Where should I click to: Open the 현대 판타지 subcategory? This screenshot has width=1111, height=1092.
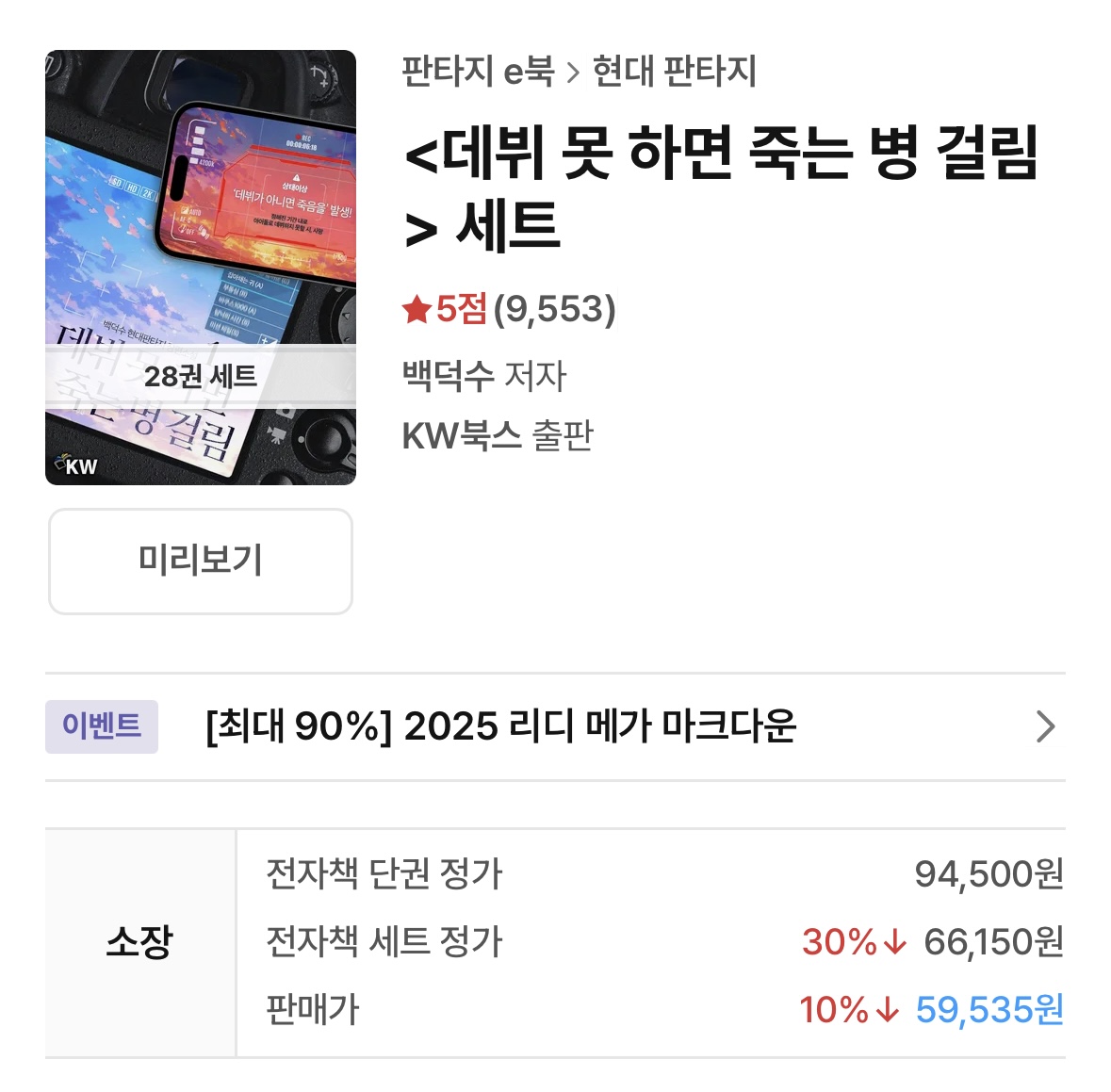point(674,72)
